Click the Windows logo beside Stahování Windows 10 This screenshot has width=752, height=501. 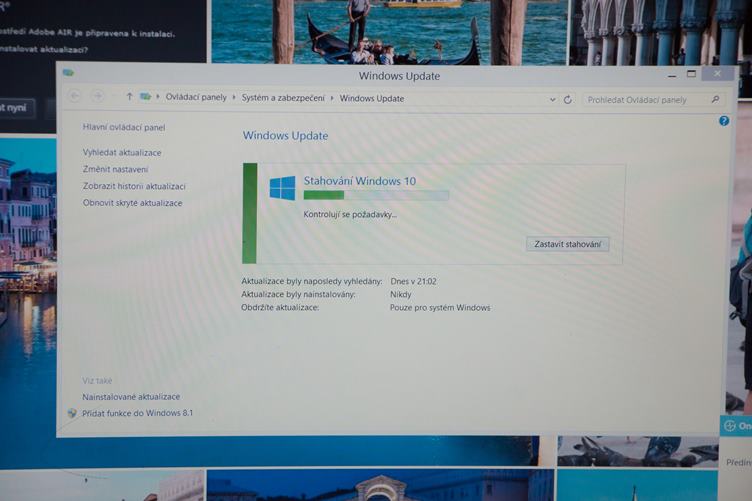click(282, 188)
